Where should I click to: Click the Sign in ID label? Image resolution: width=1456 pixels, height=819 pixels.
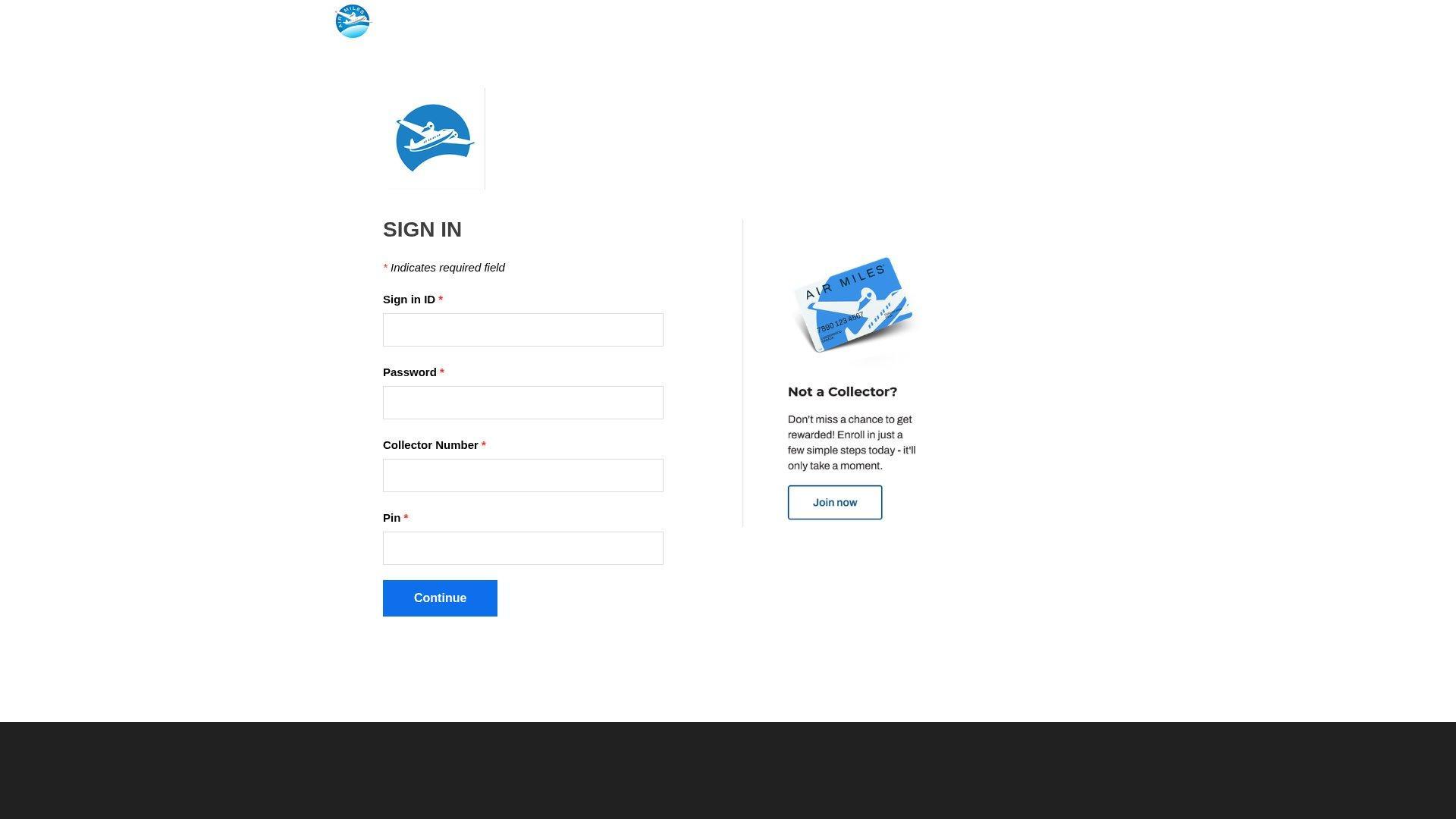(x=409, y=300)
